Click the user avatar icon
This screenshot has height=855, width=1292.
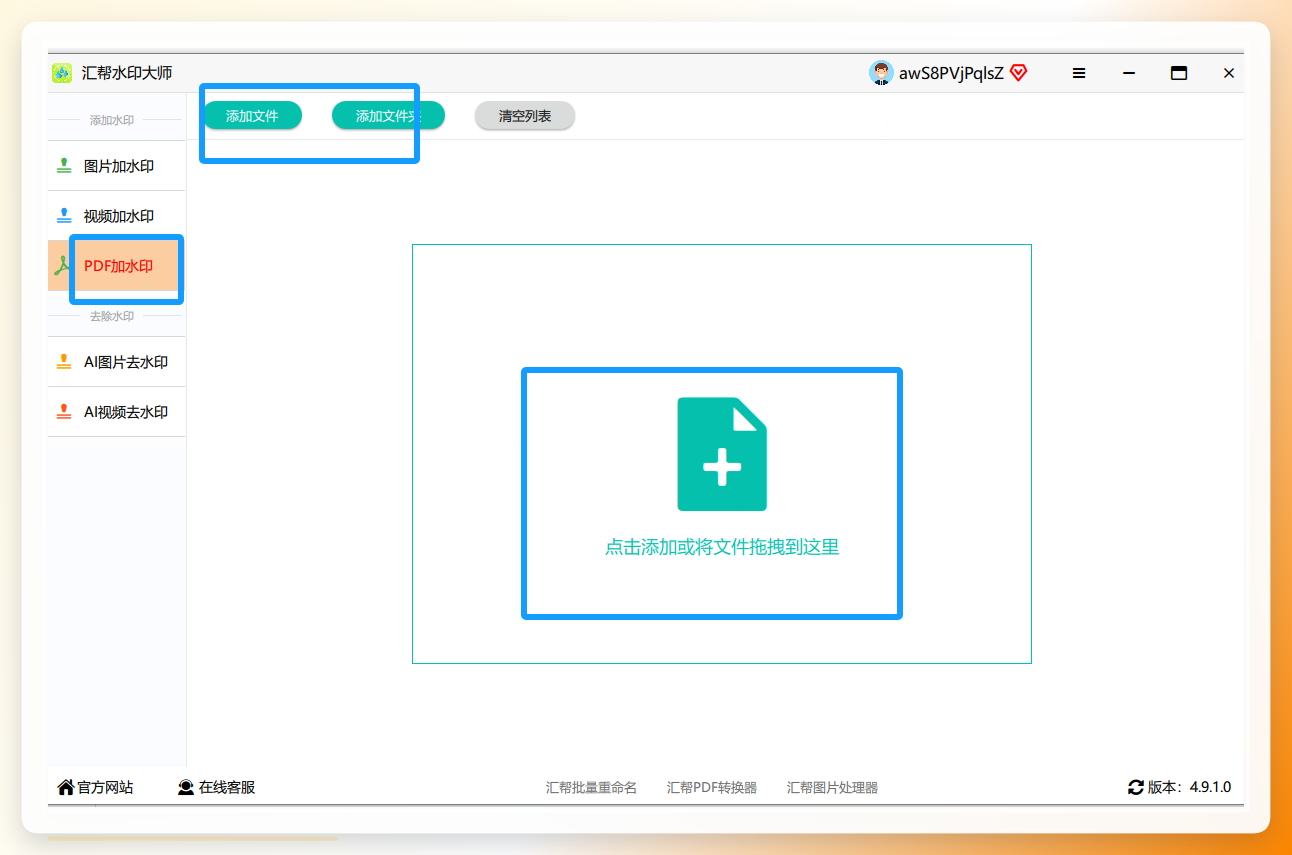881,73
